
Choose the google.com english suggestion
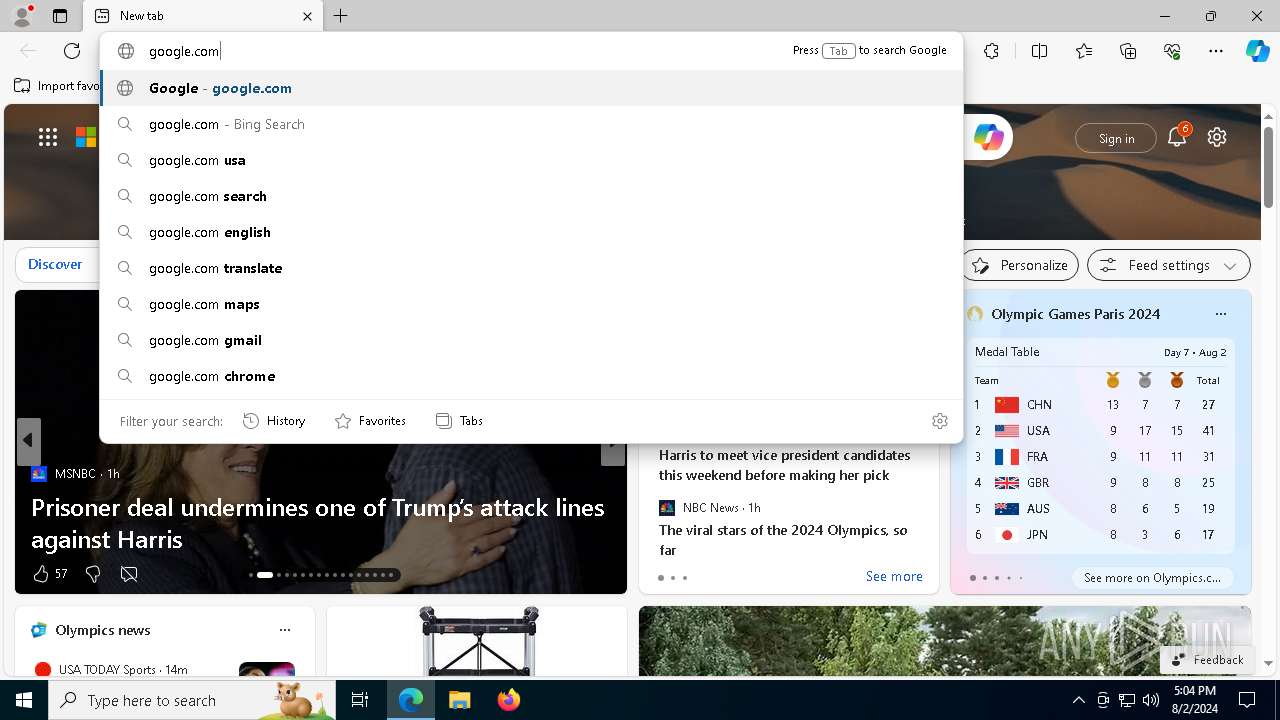tap(531, 232)
